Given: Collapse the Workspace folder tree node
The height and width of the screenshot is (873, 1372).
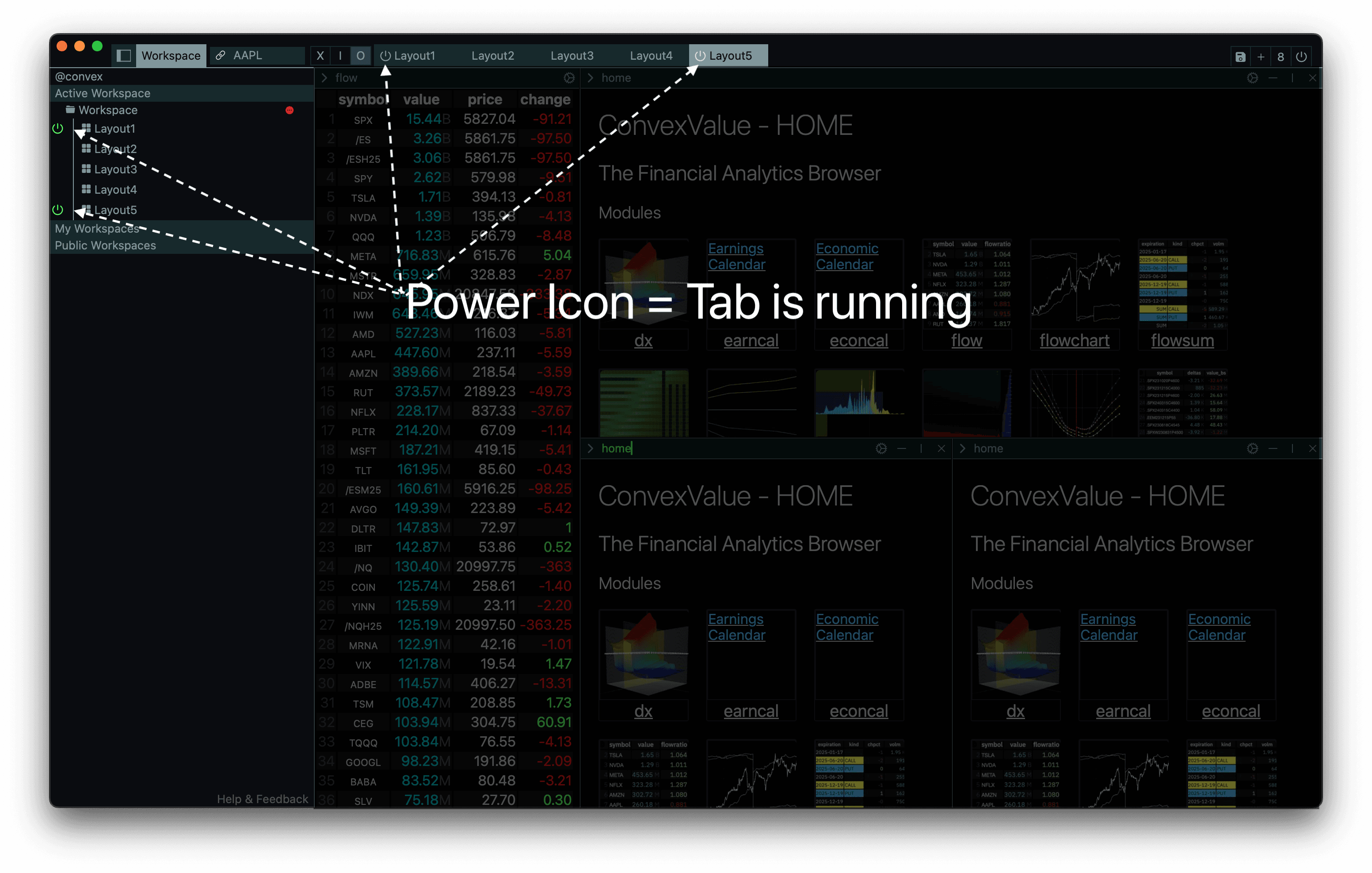Looking at the screenshot, I should click(108, 110).
